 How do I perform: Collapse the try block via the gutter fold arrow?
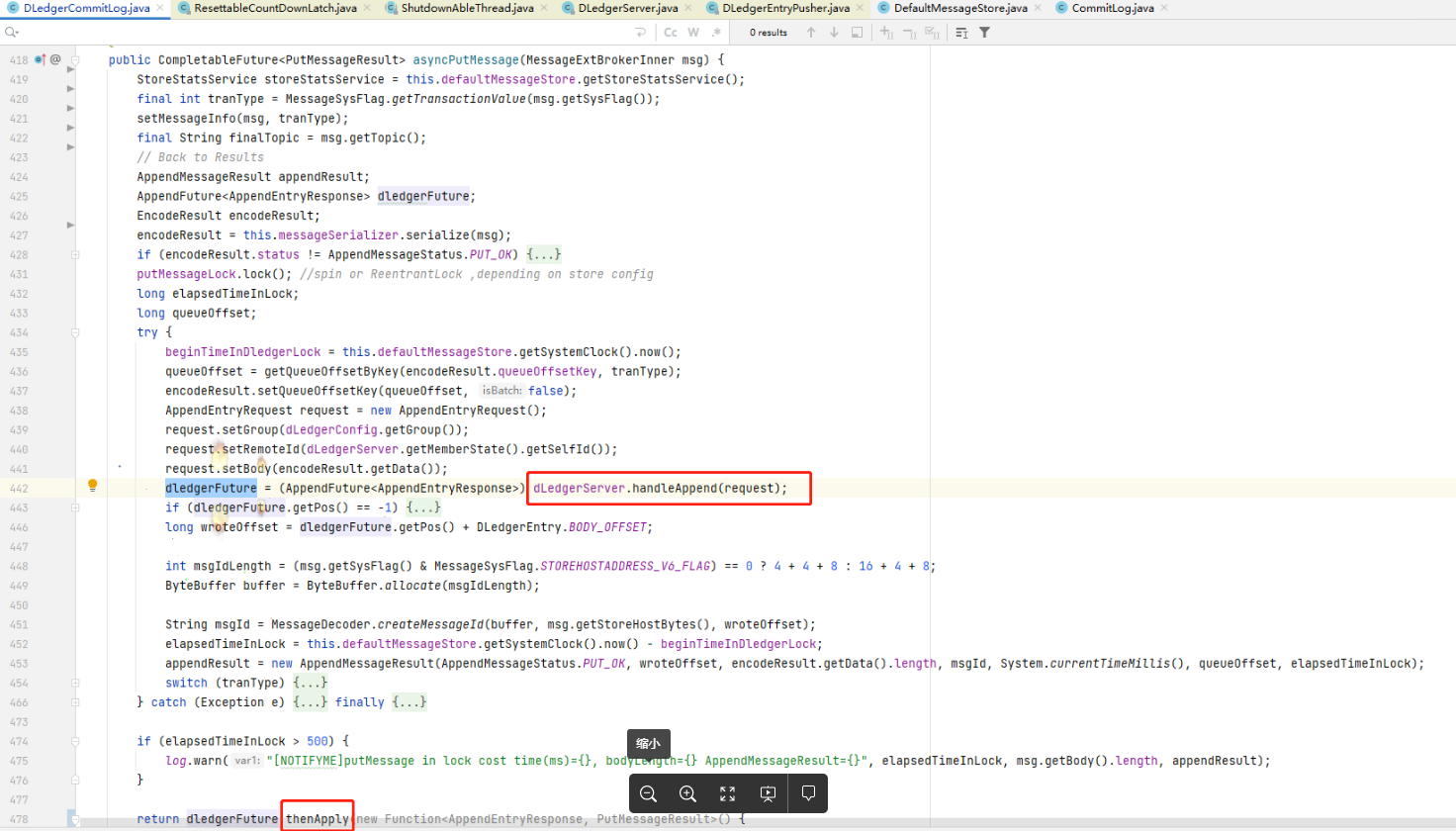(x=74, y=332)
